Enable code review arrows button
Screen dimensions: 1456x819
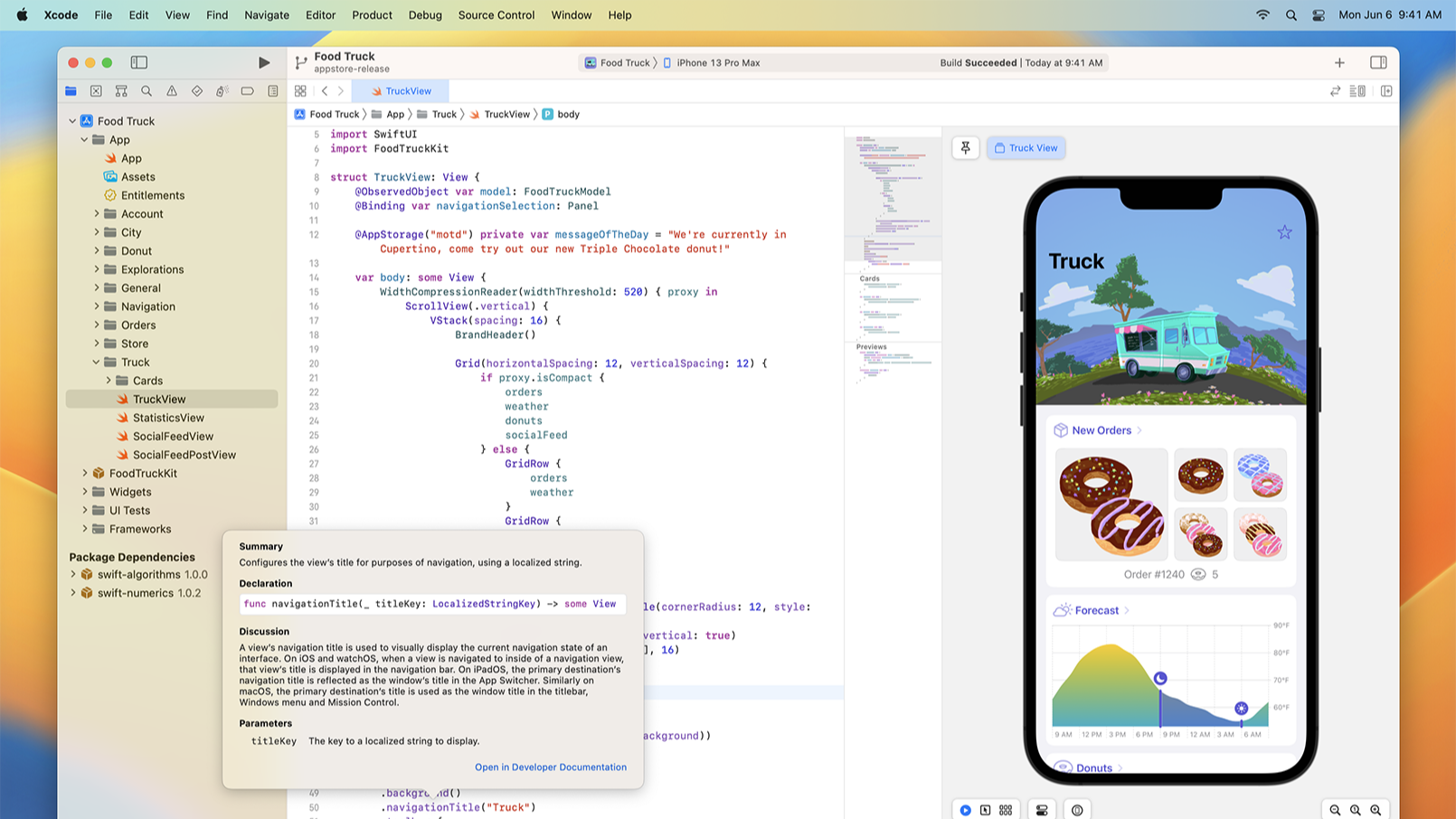click(x=1335, y=91)
